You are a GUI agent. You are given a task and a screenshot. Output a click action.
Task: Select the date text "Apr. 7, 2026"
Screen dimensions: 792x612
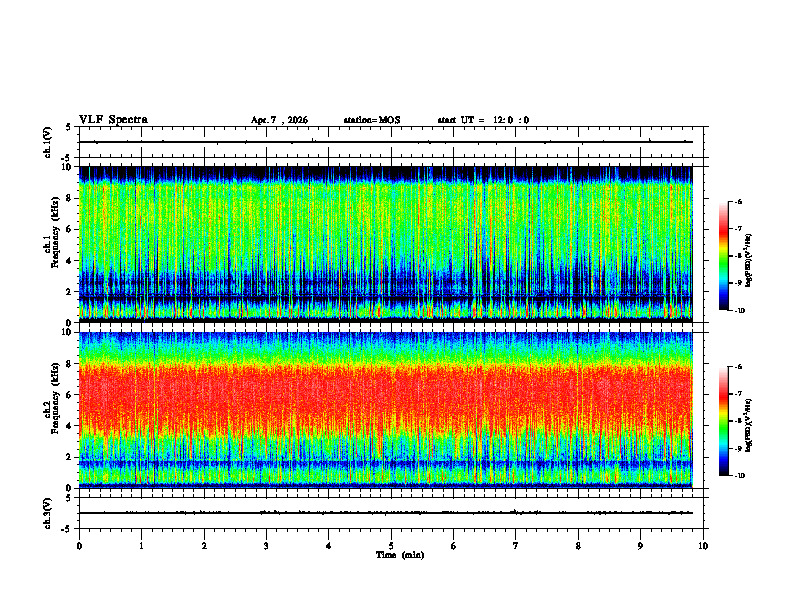(x=279, y=120)
